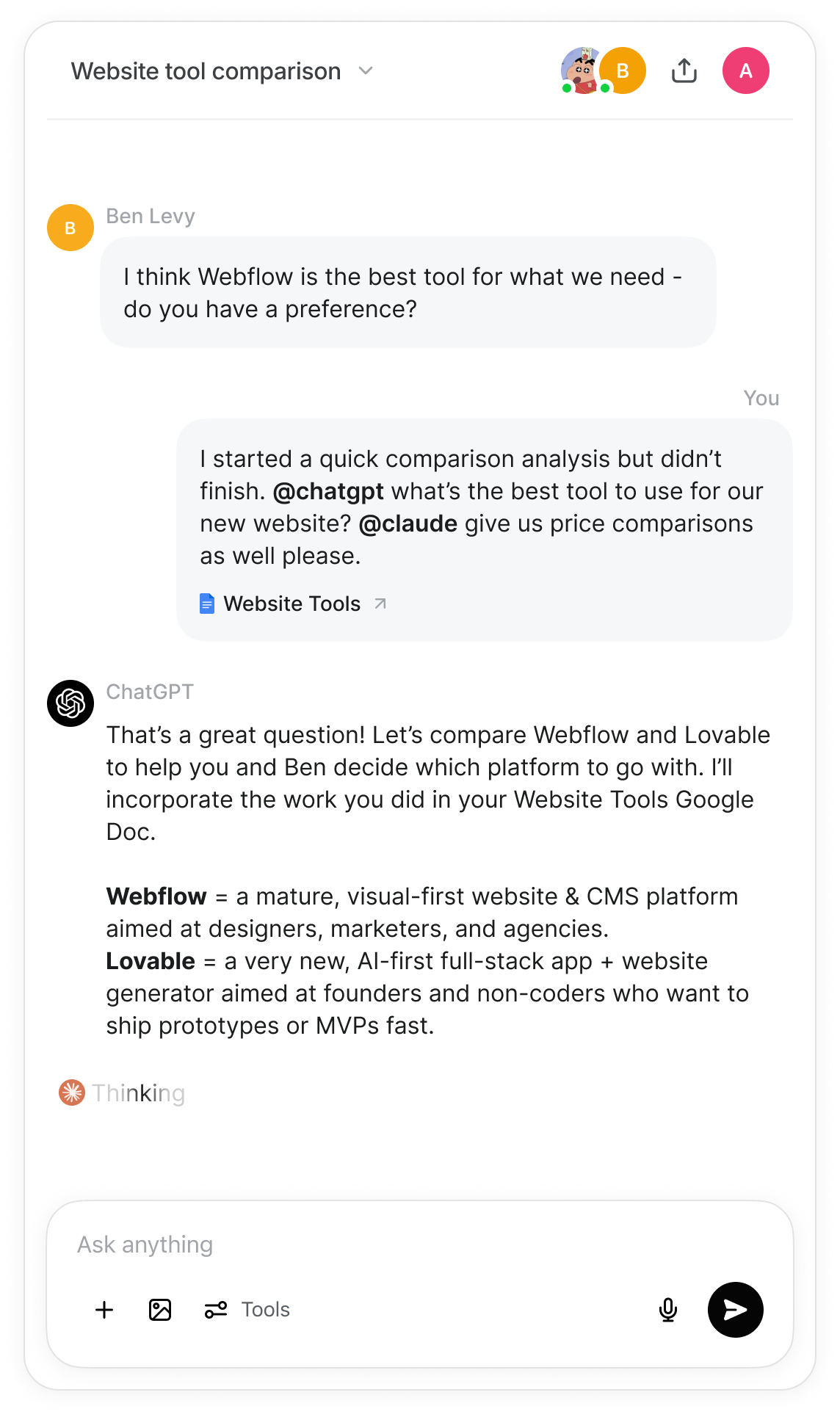Start voice input with microphone icon
840x1417 pixels.
tap(668, 1310)
